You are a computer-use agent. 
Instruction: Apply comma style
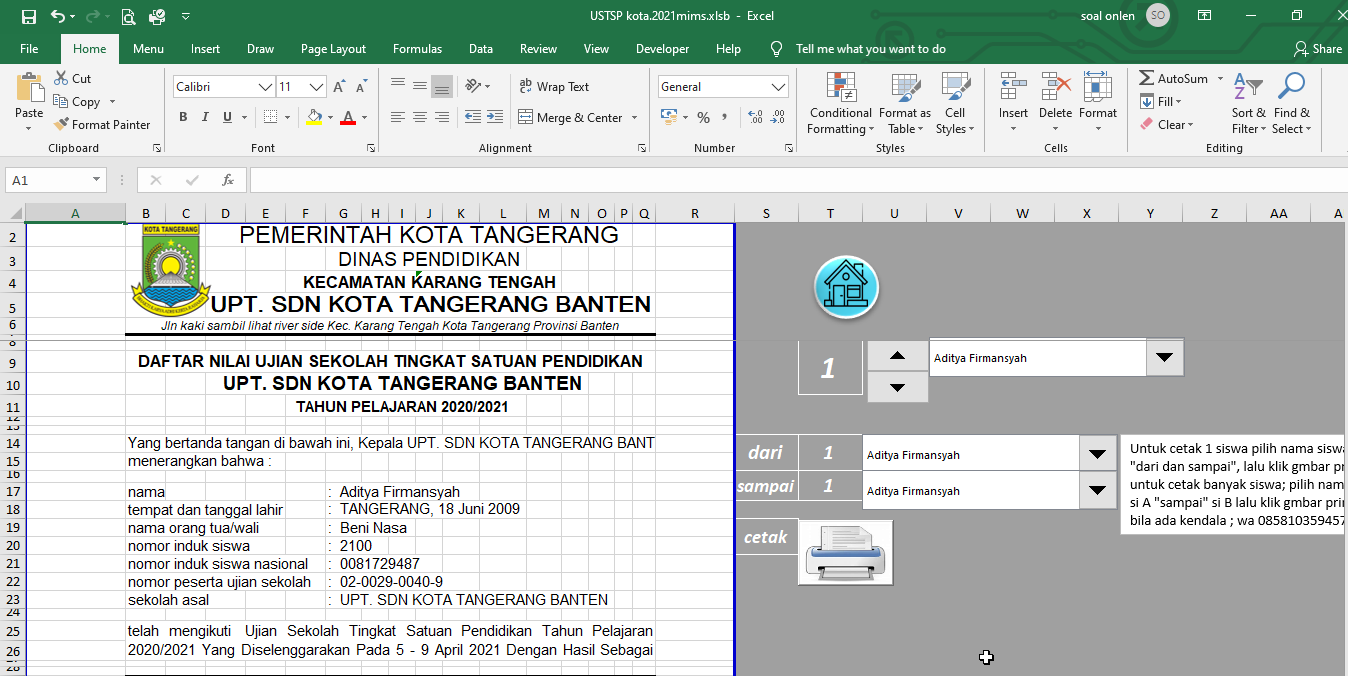click(723, 117)
